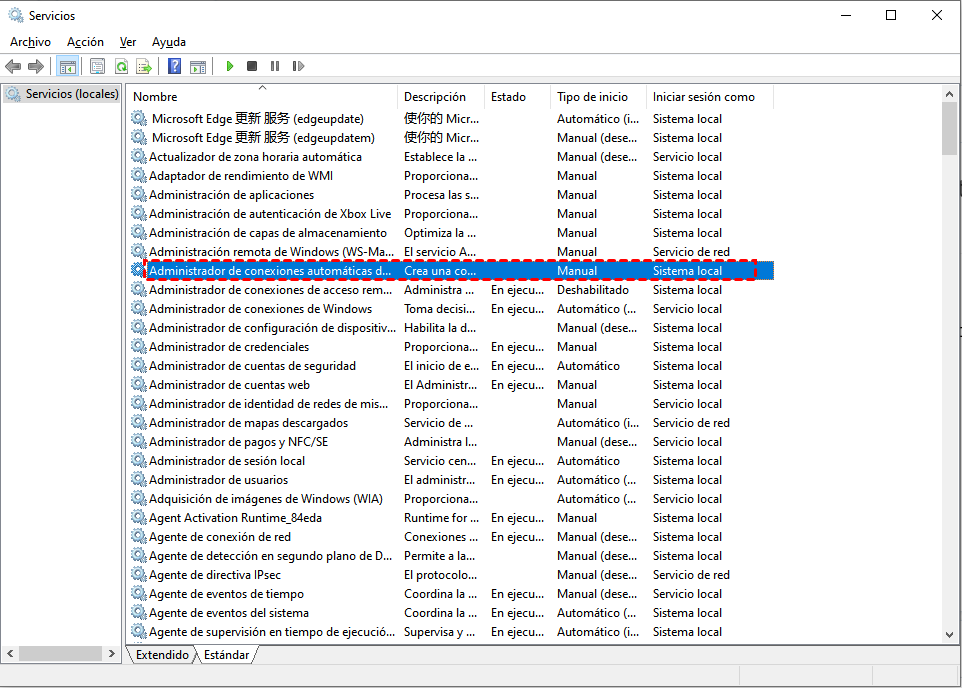The height and width of the screenshot is (688, 962).
Task: Sort by the Descripción column header
Action: [441, 96]
